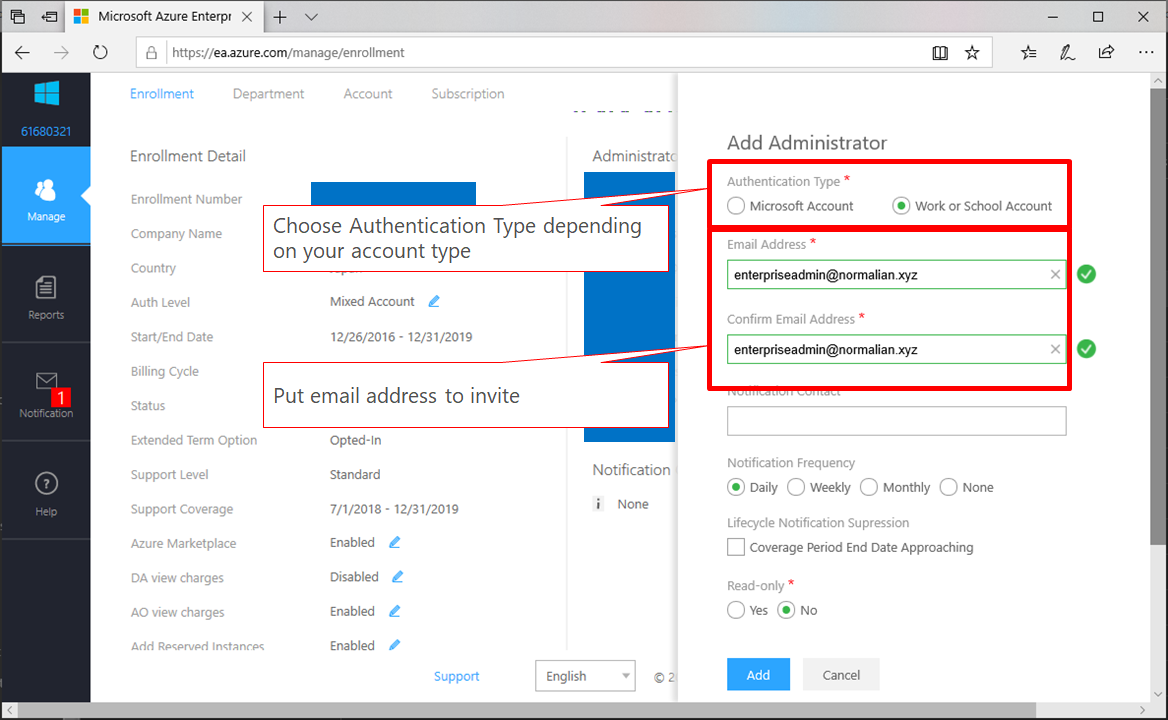The height and width of the screenshot is (720, 1168).
Task: Open the Notification envelope icon
Action: coord(46,381)
